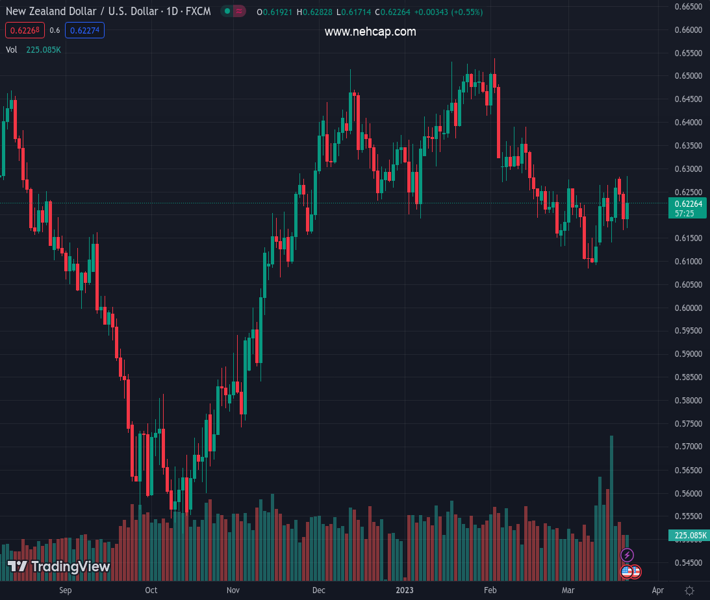Click the 2023 label on time axis
Viewport: 710px width, 600px height.
click(x=404, y=591)
